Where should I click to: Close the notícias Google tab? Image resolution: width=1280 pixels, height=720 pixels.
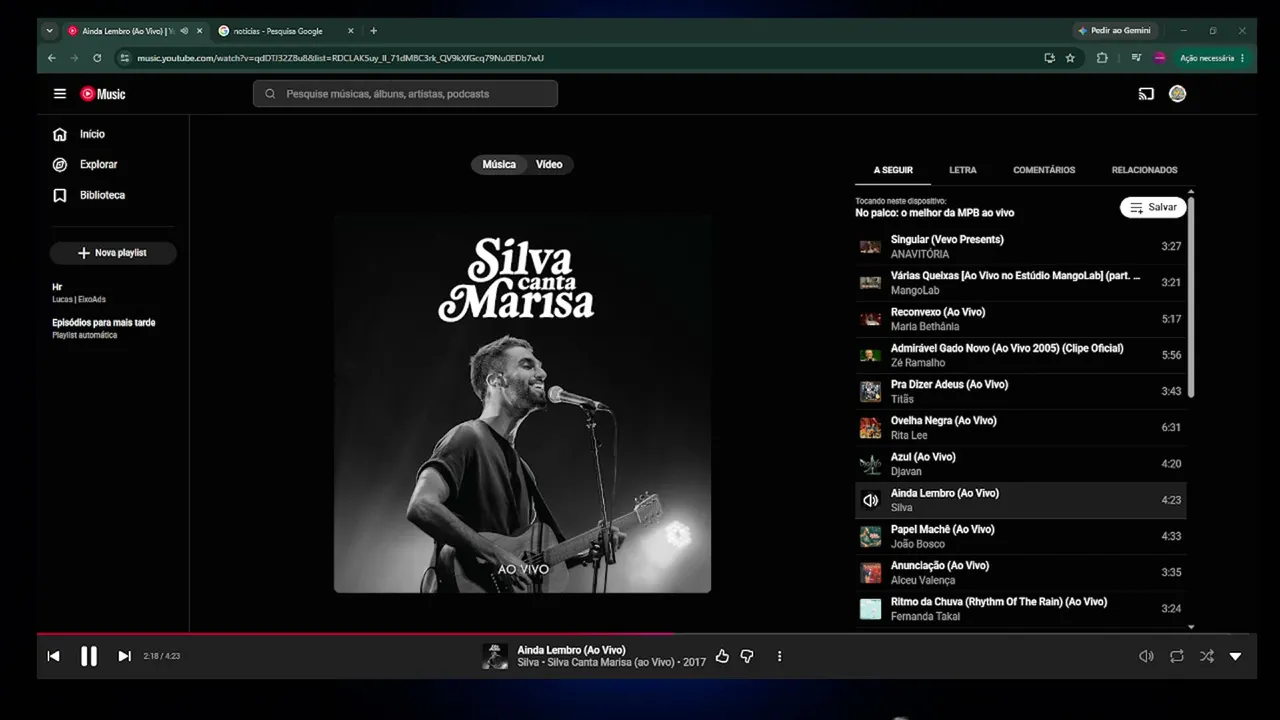(351, 31)
